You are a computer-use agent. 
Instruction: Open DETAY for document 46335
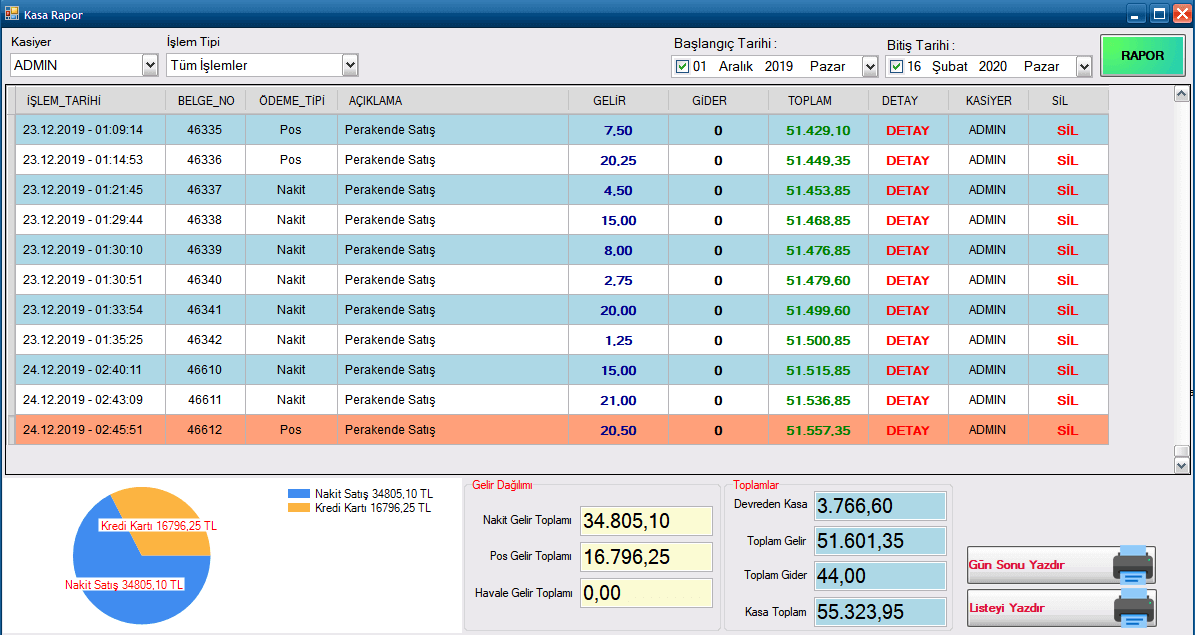coord(908,130)
